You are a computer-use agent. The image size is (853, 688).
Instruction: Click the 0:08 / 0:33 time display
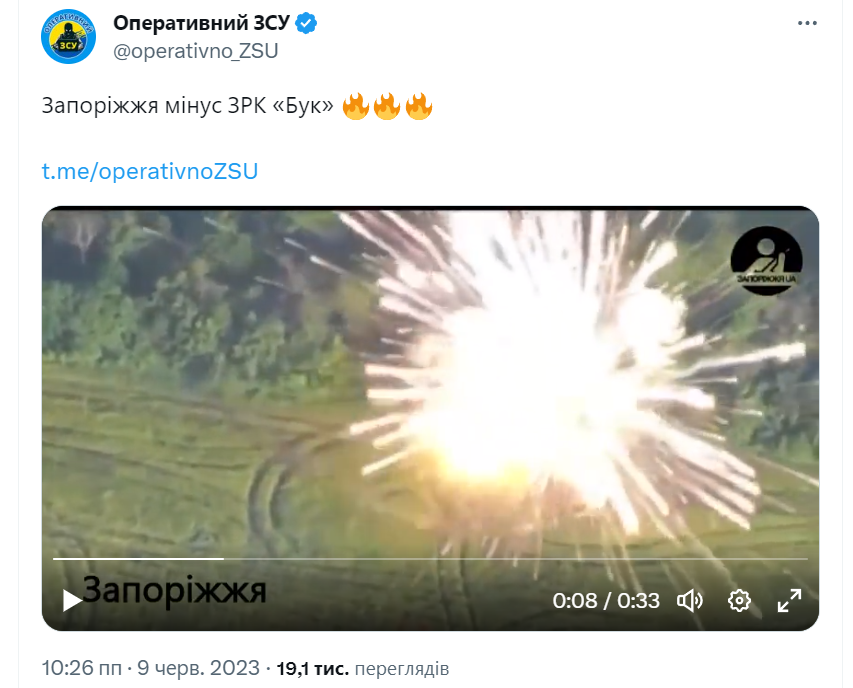pyautogui.click(x=606, y=601)
